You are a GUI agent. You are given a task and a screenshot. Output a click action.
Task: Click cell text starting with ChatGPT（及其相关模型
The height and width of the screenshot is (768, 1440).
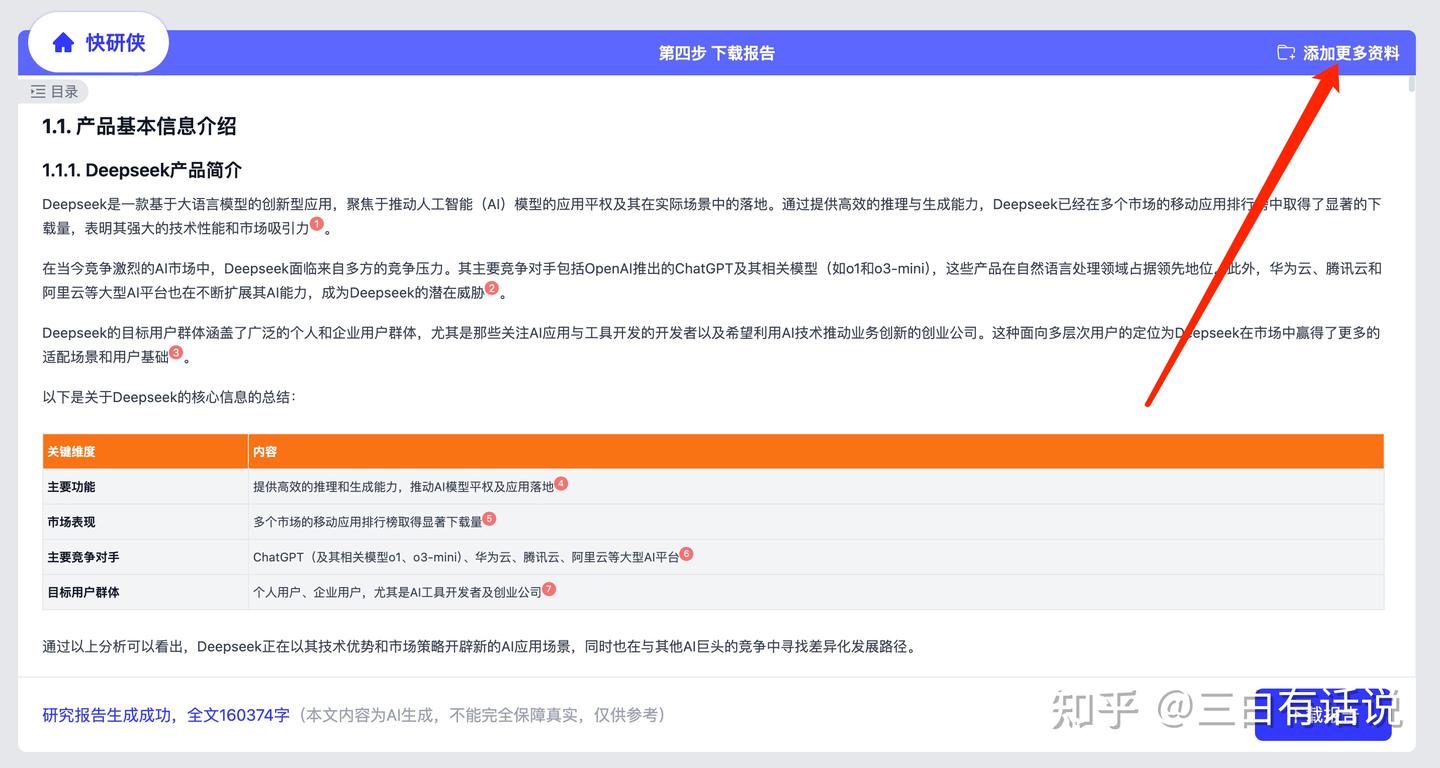point(466,557)
